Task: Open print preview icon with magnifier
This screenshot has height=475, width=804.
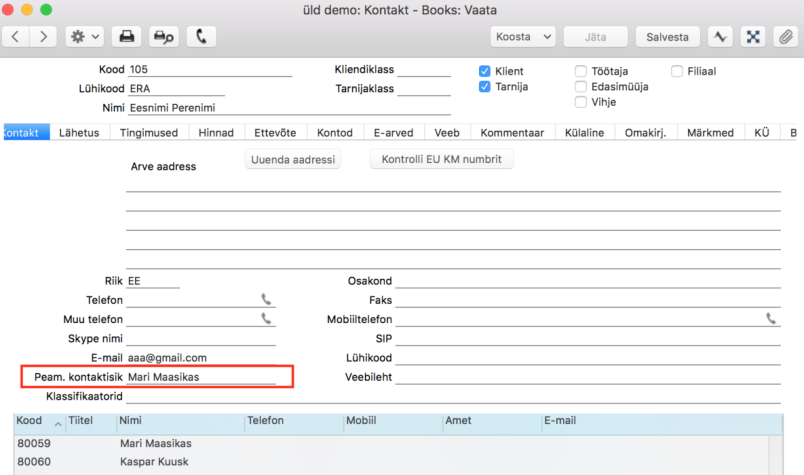Action: pos(164,37)
